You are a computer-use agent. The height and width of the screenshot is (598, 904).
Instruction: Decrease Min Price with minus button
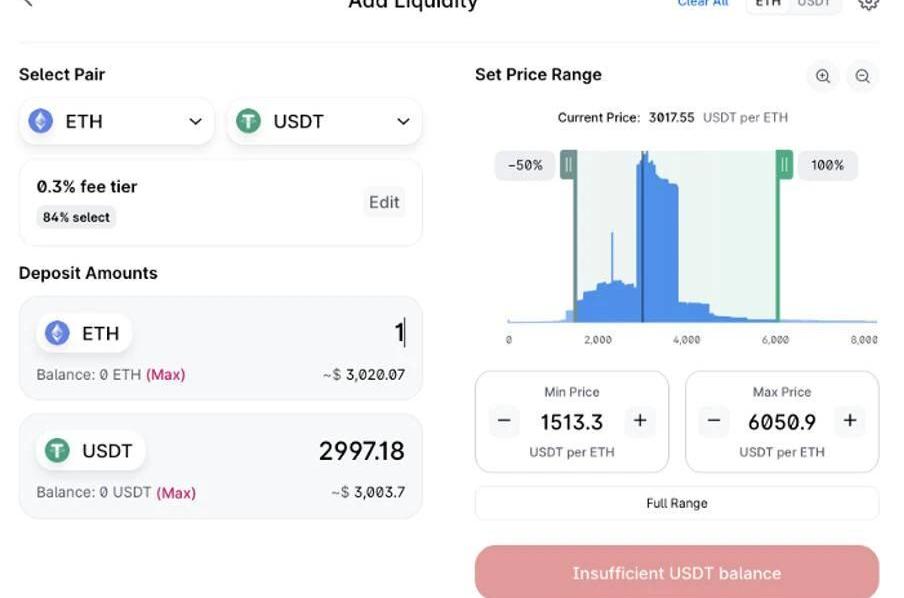click(x=504, y=421)
